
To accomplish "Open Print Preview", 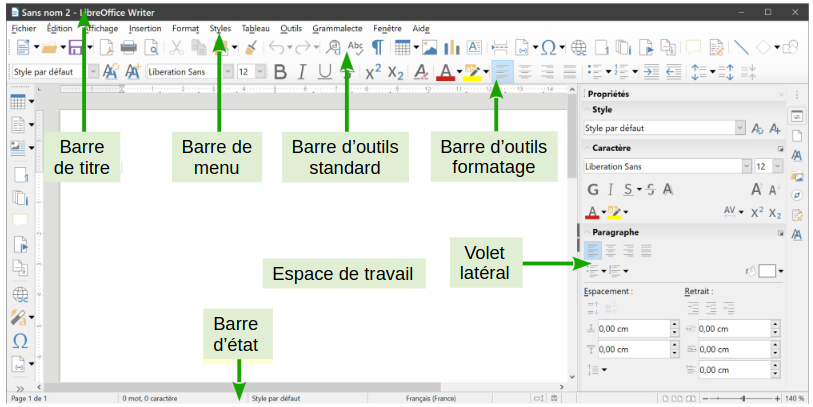I will click(151, 48).
